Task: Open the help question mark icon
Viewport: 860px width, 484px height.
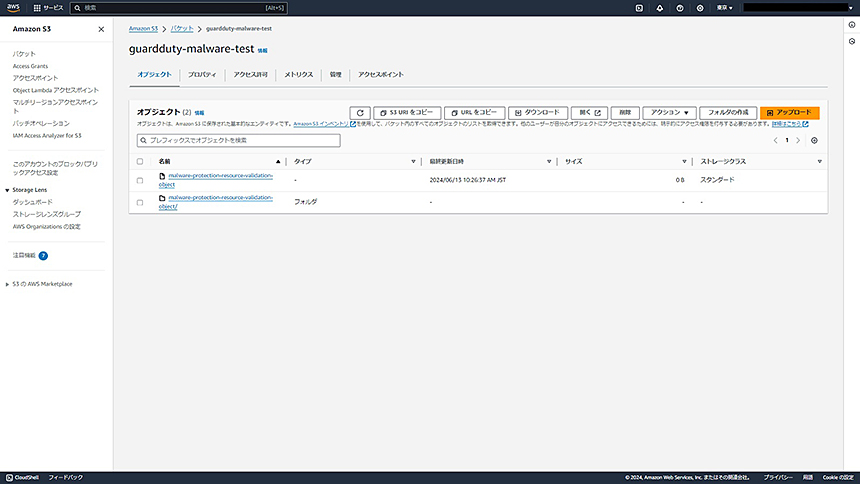Action: pyautogui.click(x=680, y=8)
